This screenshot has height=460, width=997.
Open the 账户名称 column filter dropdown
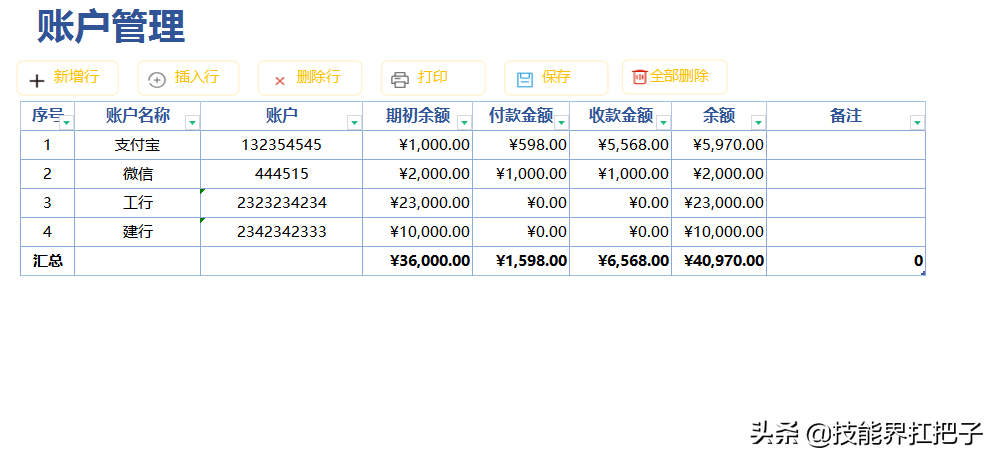pyautogui.click(x=192, y=123)
